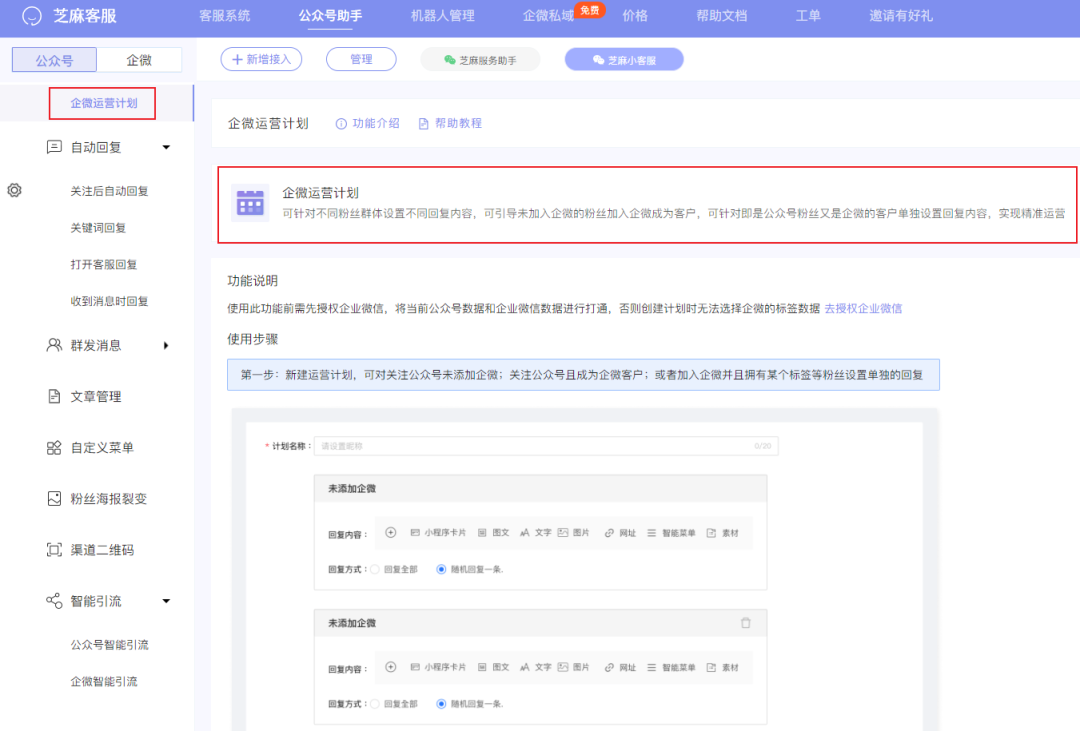Viewport: 1080px width, 731px height.
Task: Open 关键词回复 in the sidebar
Action: point(98,227)
